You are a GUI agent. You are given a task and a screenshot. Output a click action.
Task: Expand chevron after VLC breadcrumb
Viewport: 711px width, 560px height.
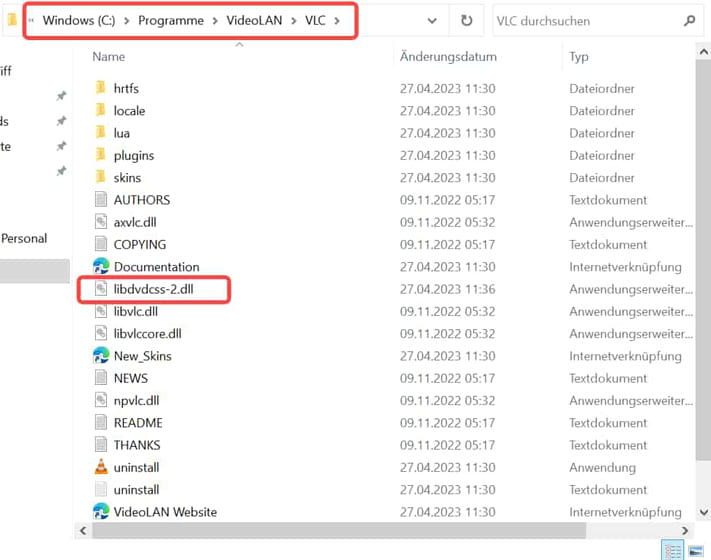pos(337,21)
